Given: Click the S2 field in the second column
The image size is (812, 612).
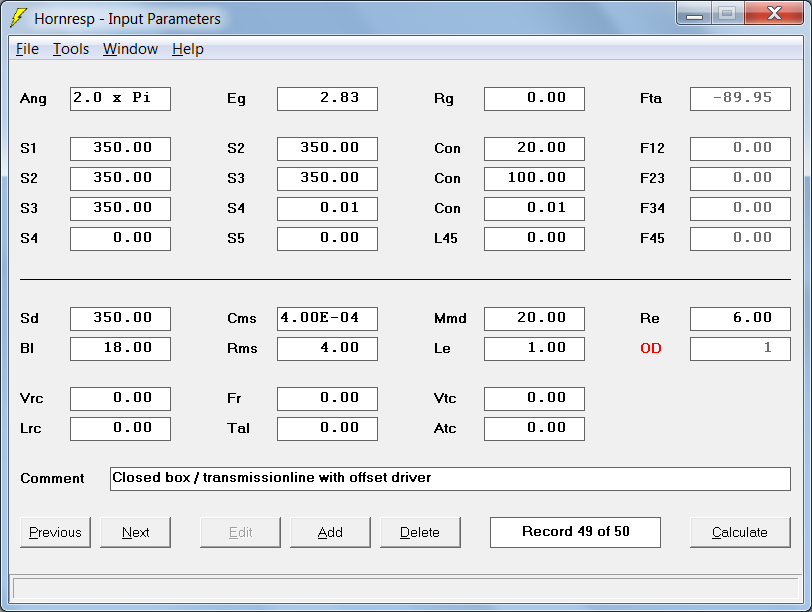Looking at the screenshot, I should coord(327,149).
